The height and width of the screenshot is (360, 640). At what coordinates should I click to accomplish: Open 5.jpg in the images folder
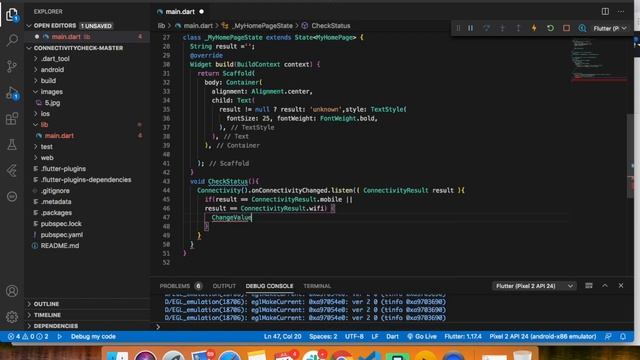tap(52, 103)
